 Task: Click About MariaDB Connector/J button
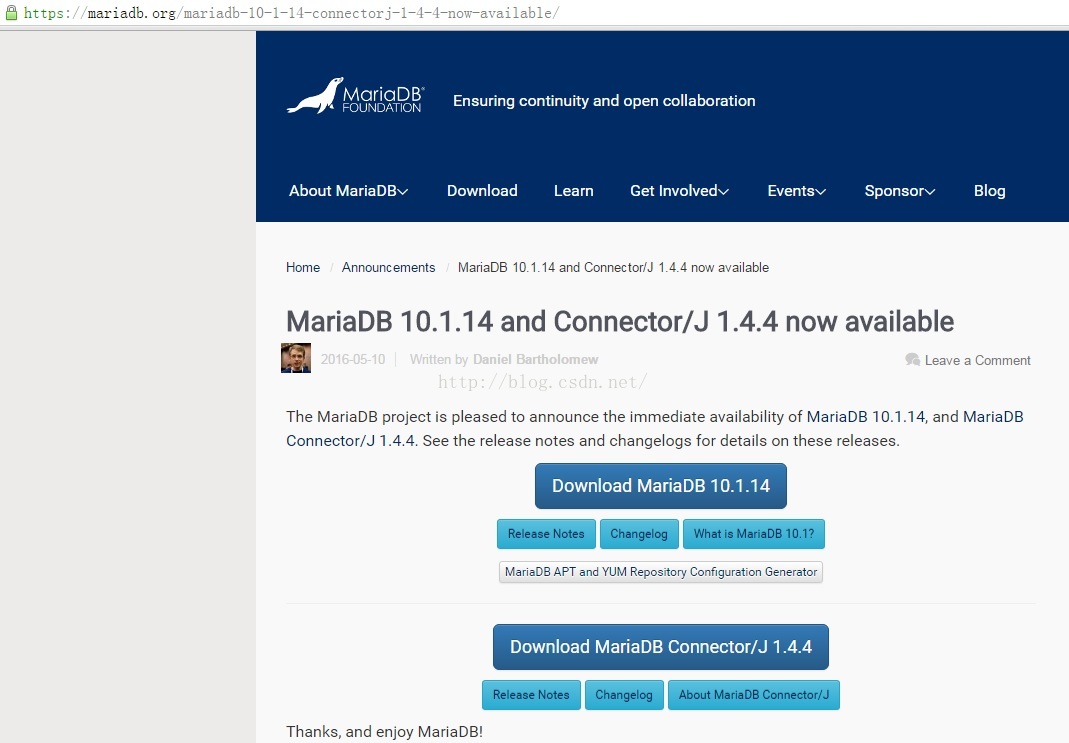point(753,695)
